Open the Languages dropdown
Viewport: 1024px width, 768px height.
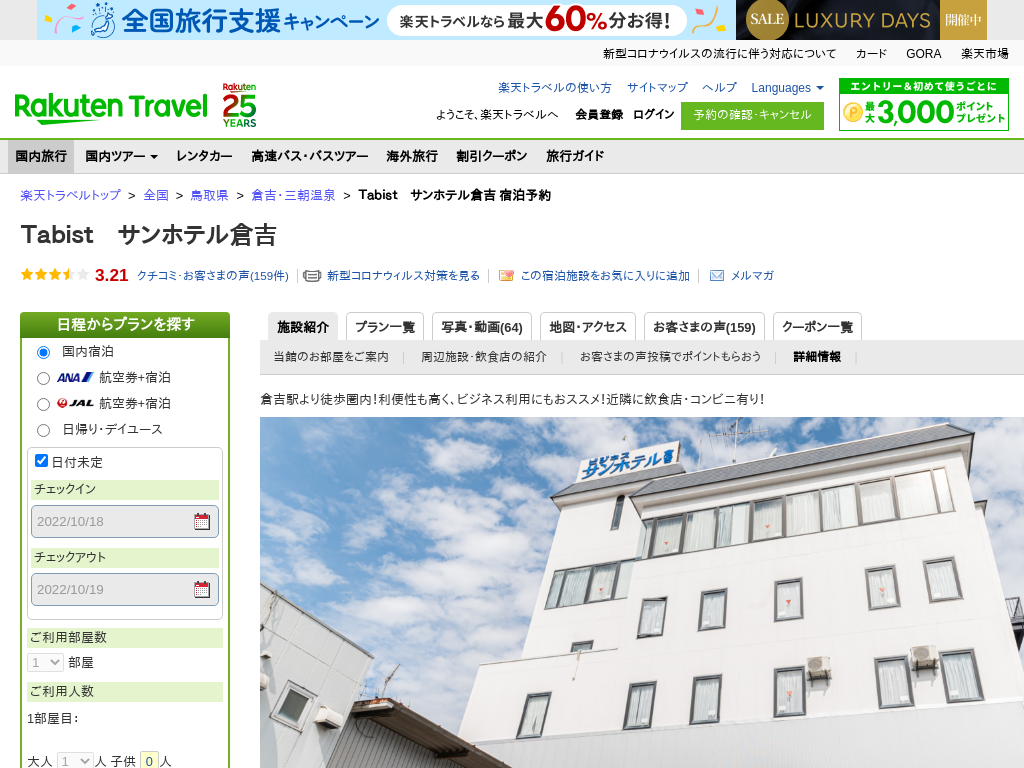pos(787,88)
